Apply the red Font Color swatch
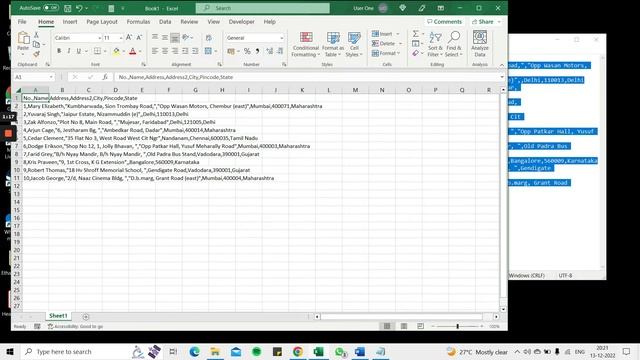This screenshot has height=360, width=640. (132, 51)
